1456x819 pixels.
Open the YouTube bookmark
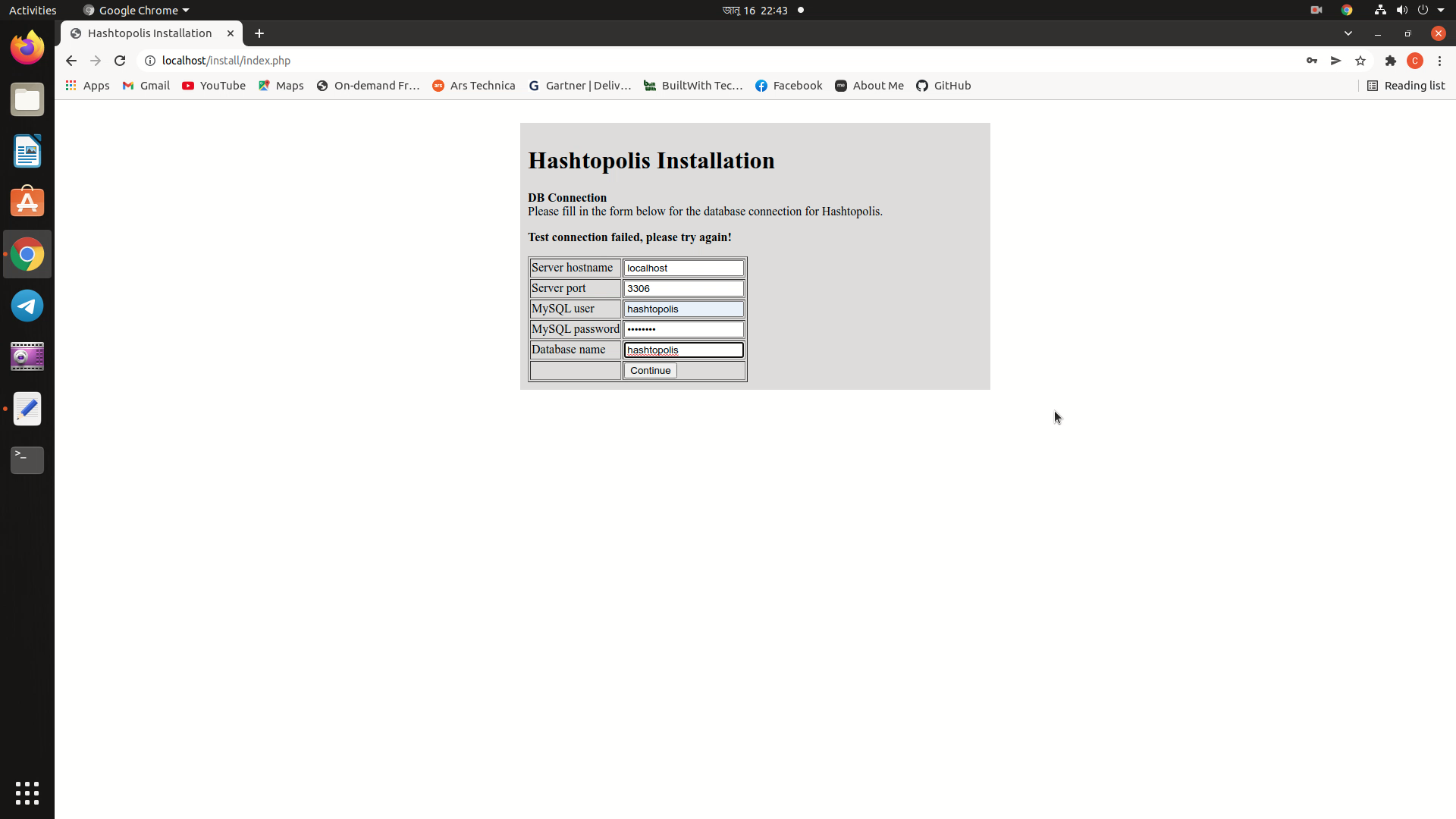click(213, 86)
